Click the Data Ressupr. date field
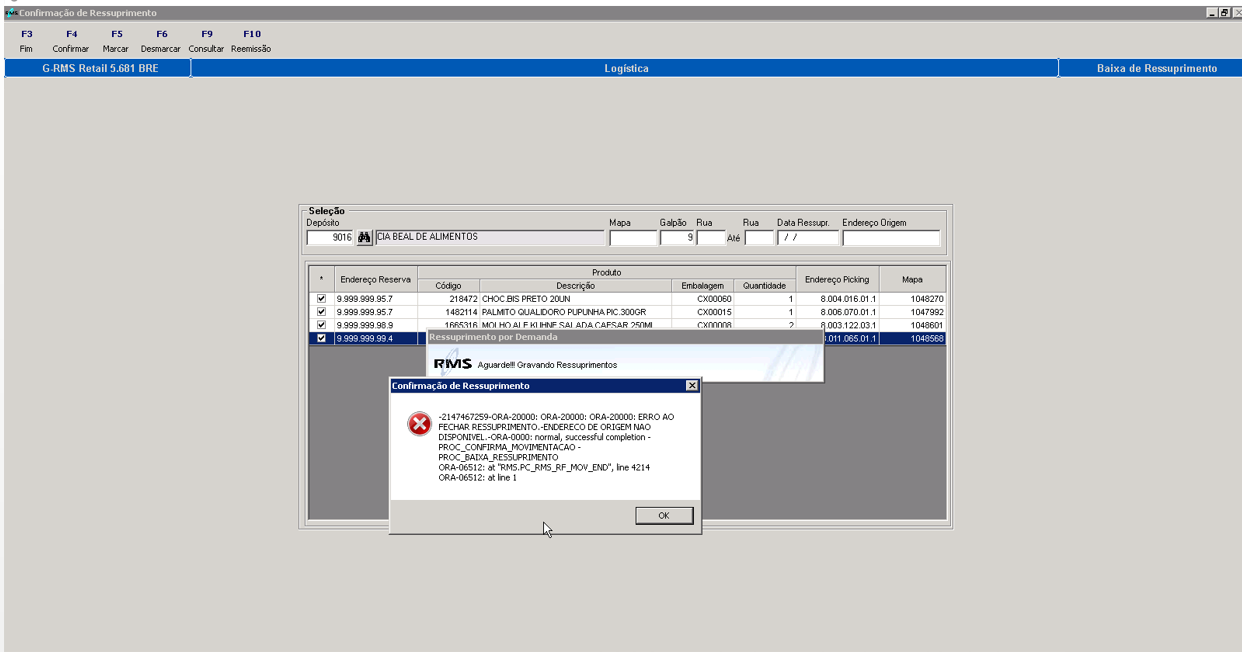1242x652 pixels. (x=808, y=238)
